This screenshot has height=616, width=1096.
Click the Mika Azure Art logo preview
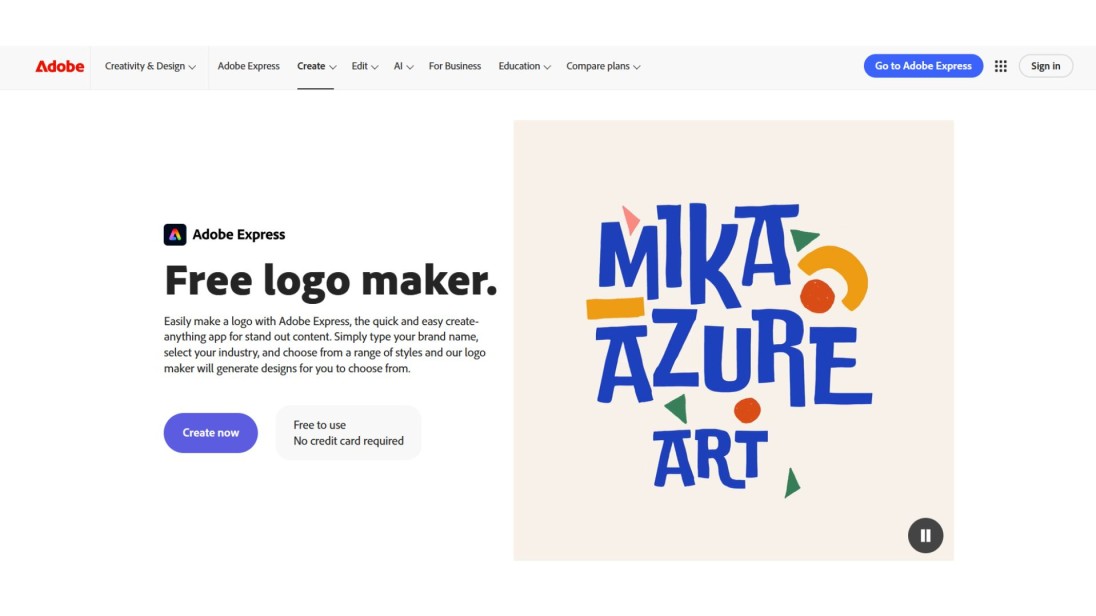(x=733, y=341)
